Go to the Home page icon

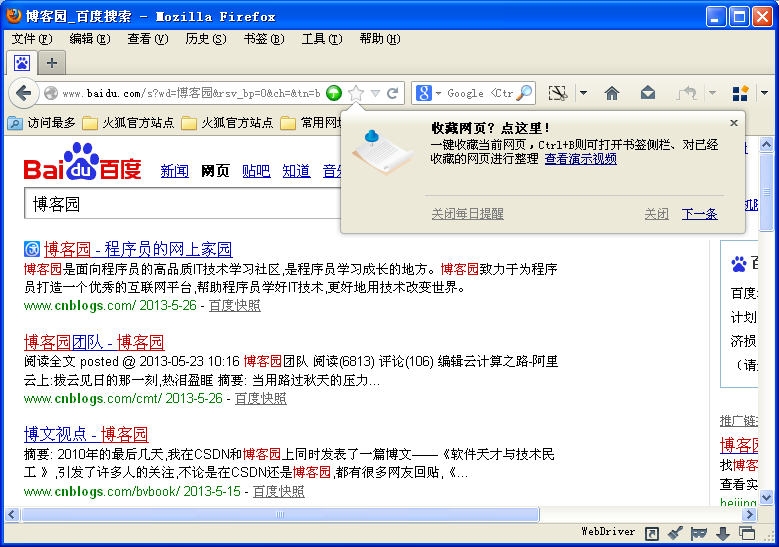point(612,93)
